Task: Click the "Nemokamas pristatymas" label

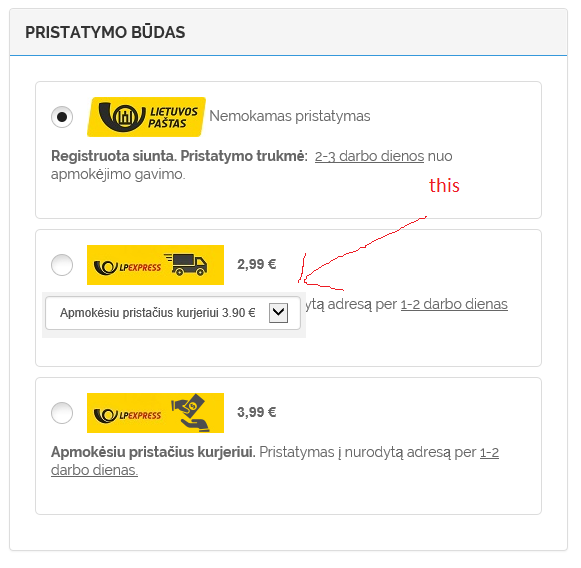Action: (x=290, y=116)
